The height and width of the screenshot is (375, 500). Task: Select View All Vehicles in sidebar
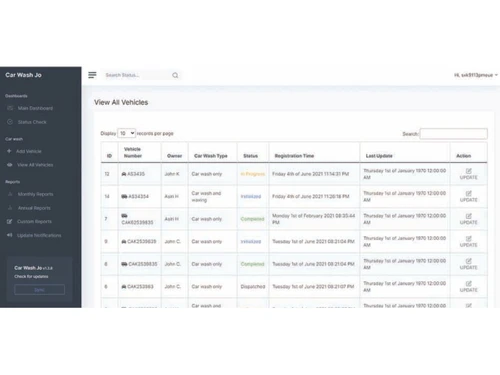point(35,165)
